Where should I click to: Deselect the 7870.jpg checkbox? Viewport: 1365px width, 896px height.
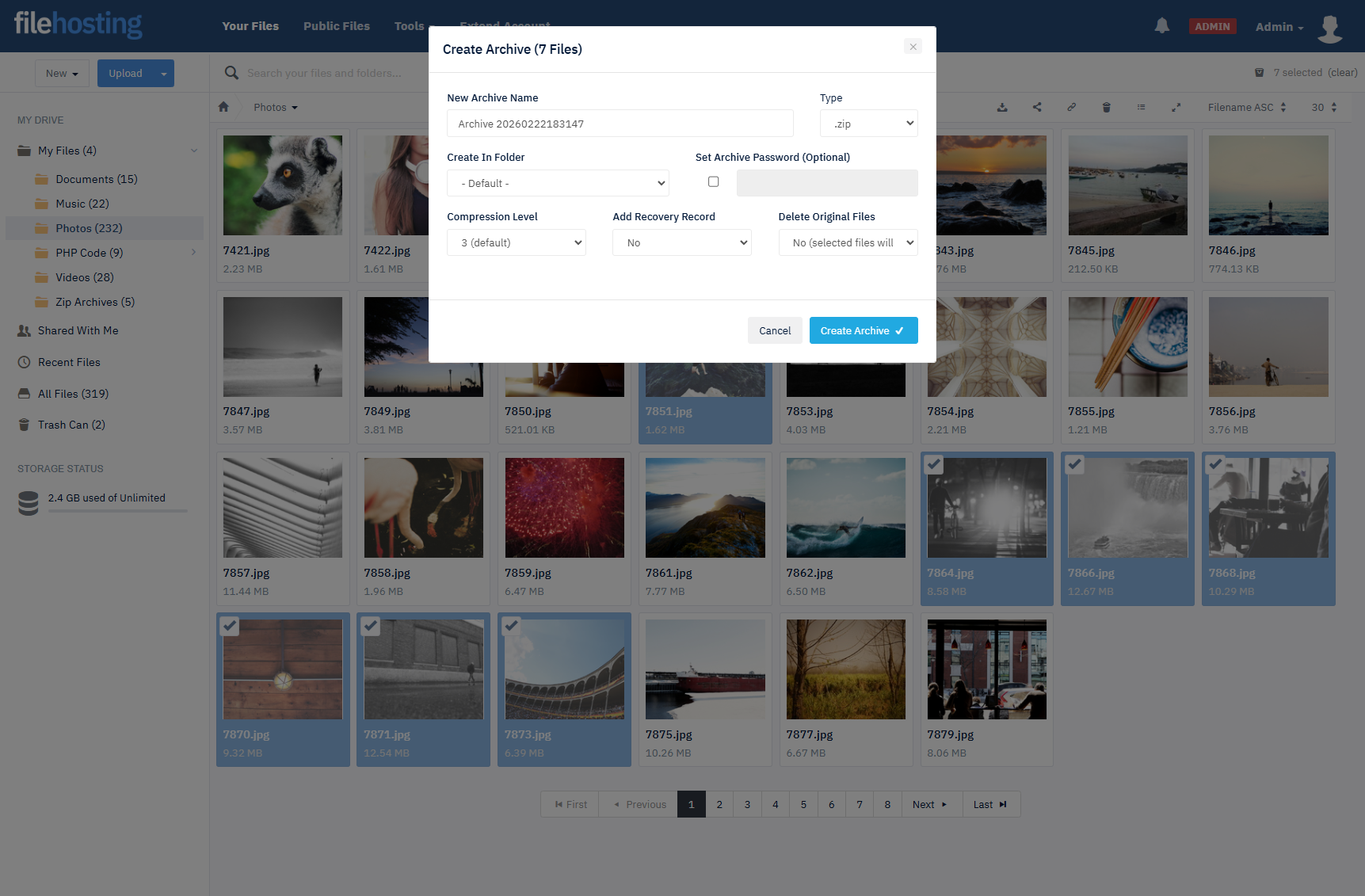click(x=230, y=626)
